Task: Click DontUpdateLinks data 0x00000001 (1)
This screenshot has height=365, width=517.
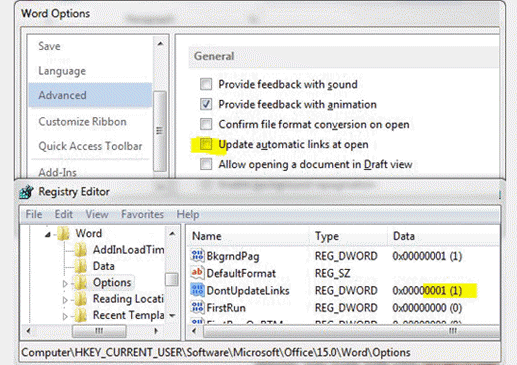Action: [x=427, y=291]
